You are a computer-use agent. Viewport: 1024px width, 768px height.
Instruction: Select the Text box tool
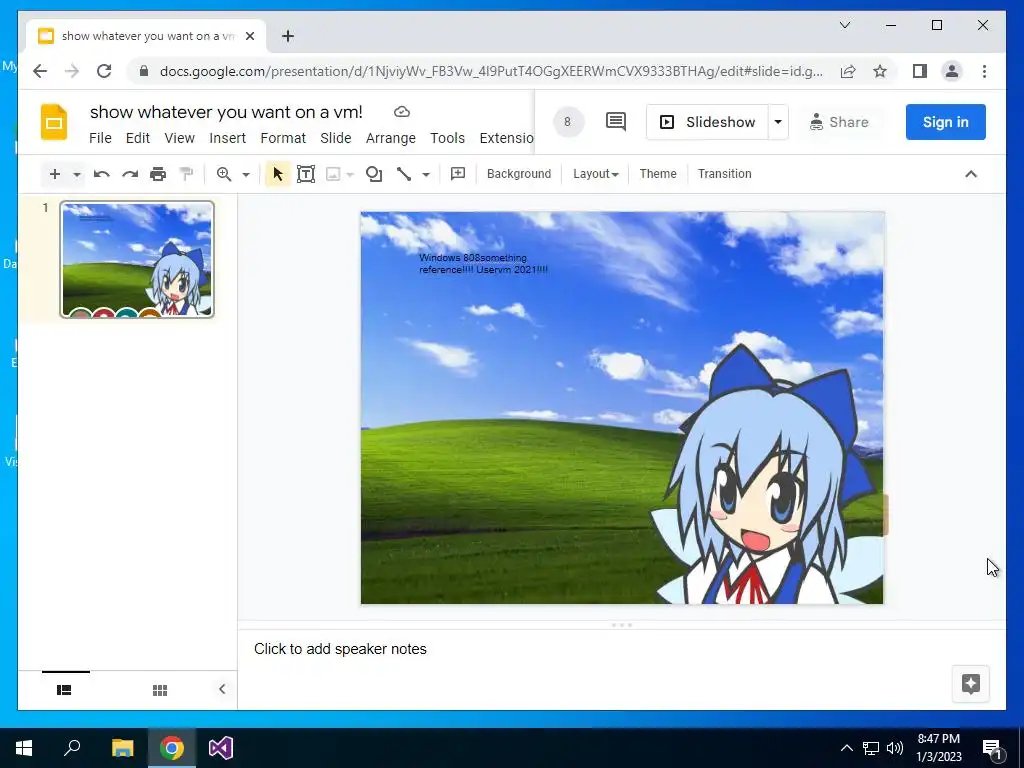point(306,174)
